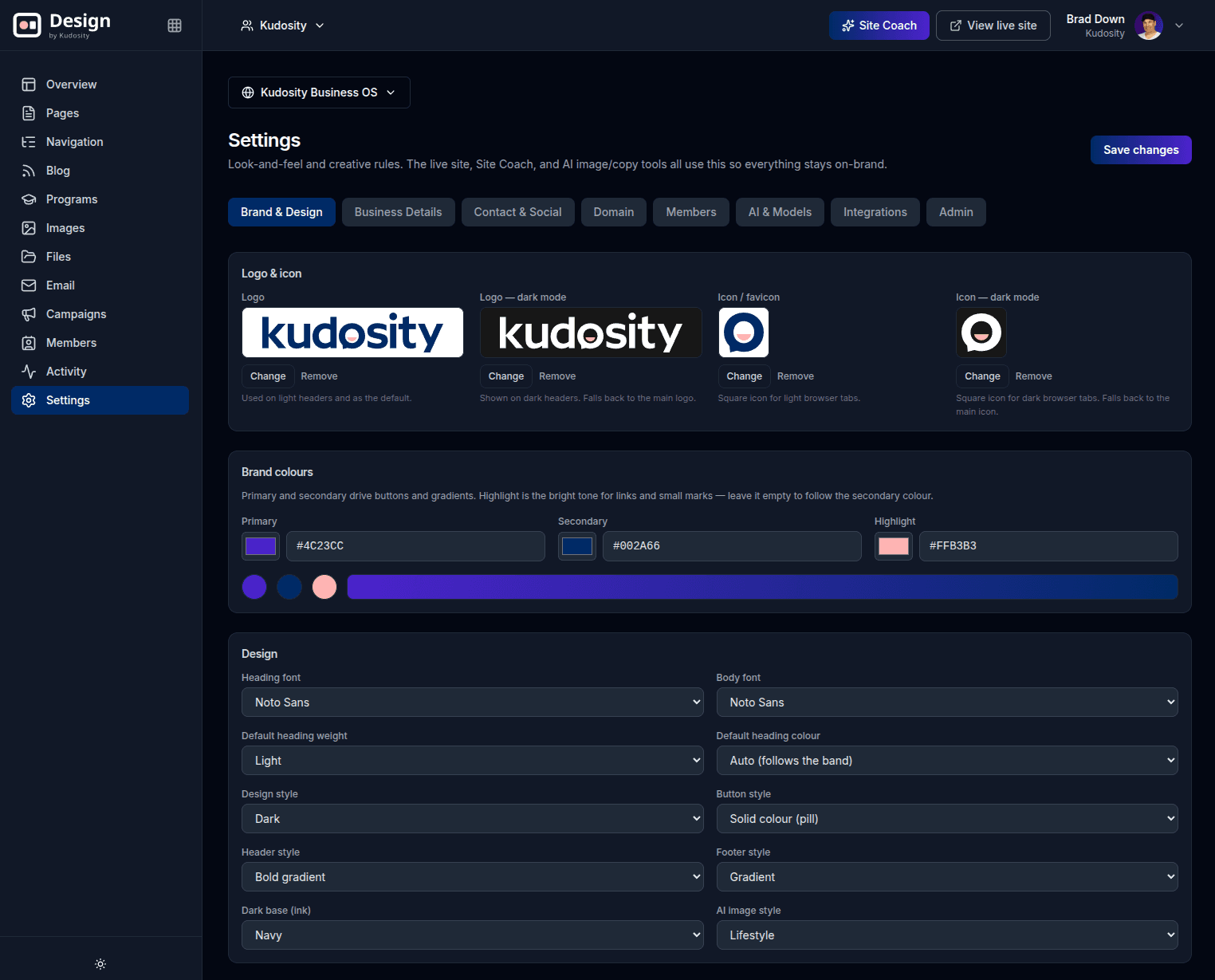Open the Default heading weight dropdown
The height and width of the screenshot is (980, 1215).
473,761
